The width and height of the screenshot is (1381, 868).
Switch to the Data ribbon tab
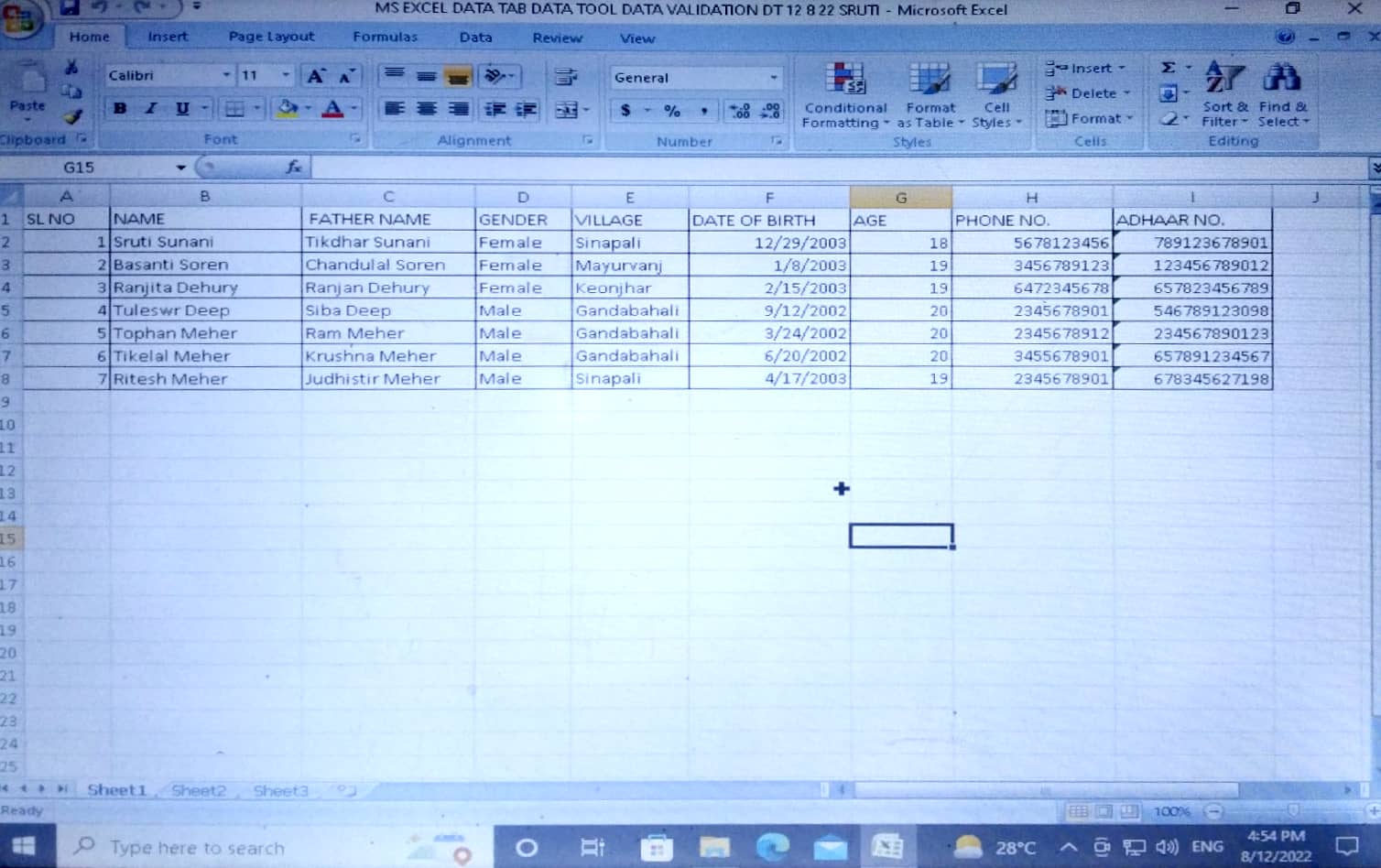pos(475,38)
